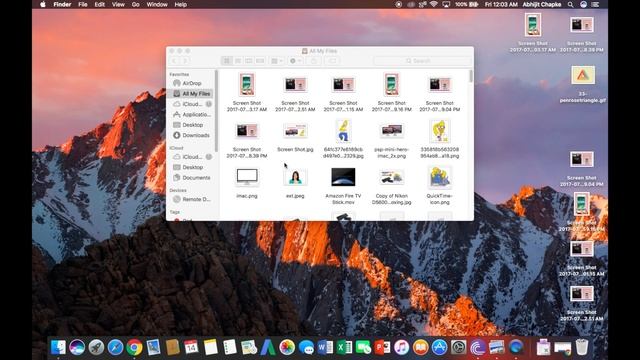Switch Finder to list view
The height and width of the screenshot is (360, 640).
[238, 61]
